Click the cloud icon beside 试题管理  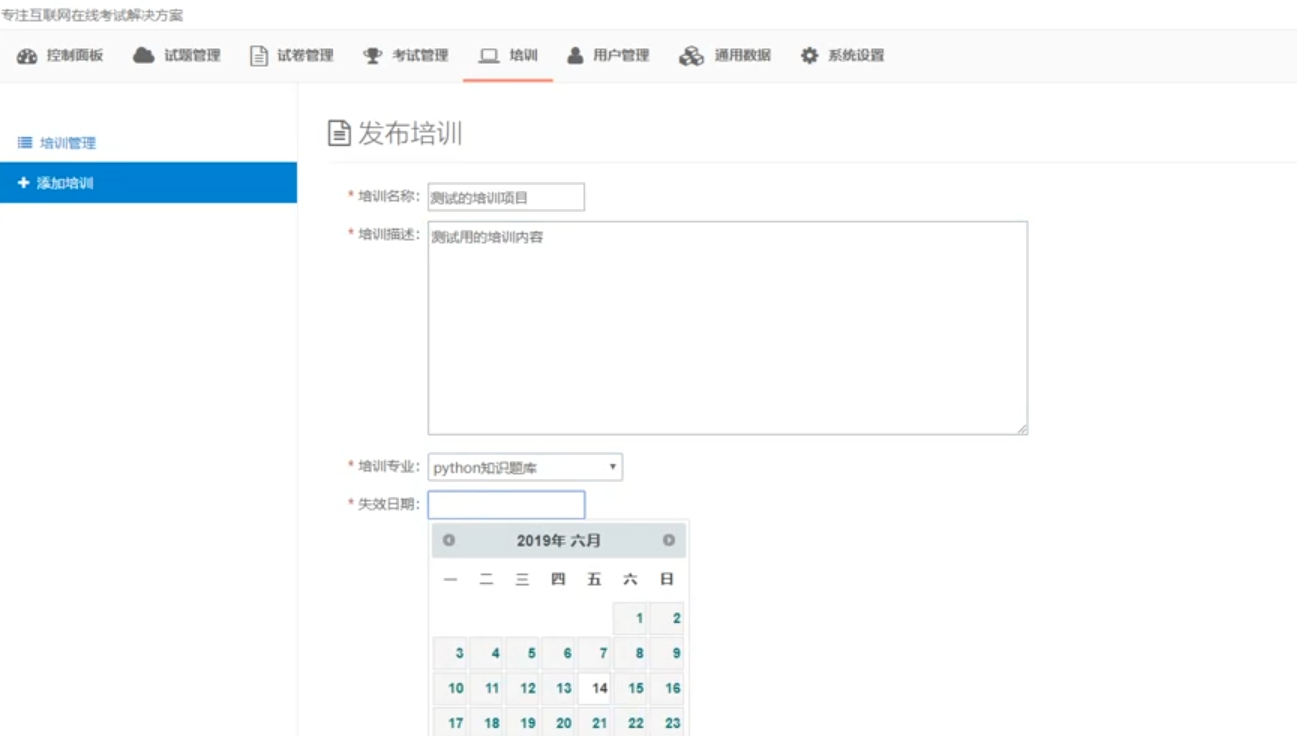point(144,55)
